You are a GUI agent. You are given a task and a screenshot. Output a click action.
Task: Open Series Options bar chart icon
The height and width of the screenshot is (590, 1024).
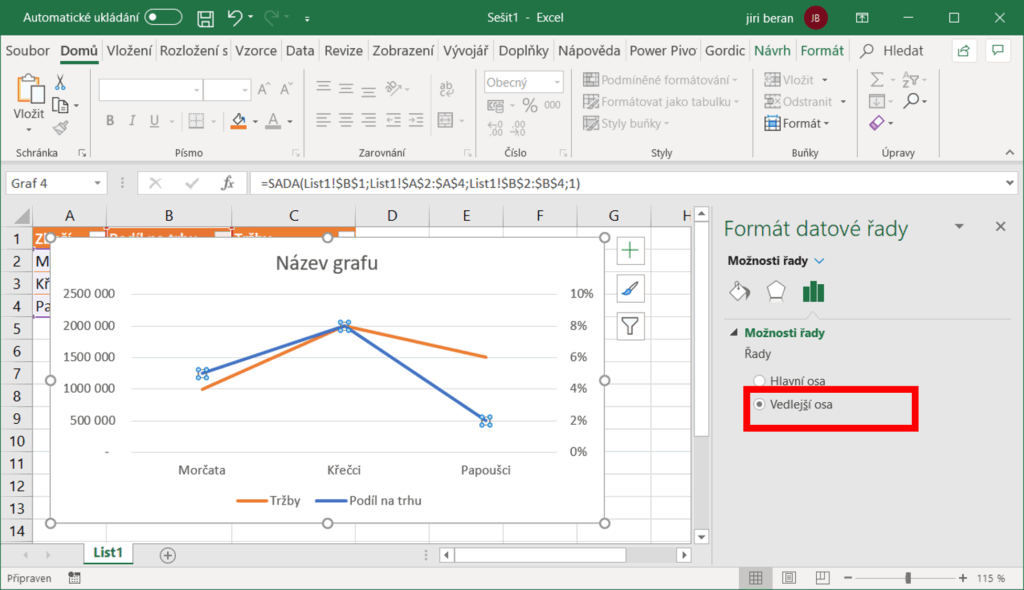pos(813,291)
